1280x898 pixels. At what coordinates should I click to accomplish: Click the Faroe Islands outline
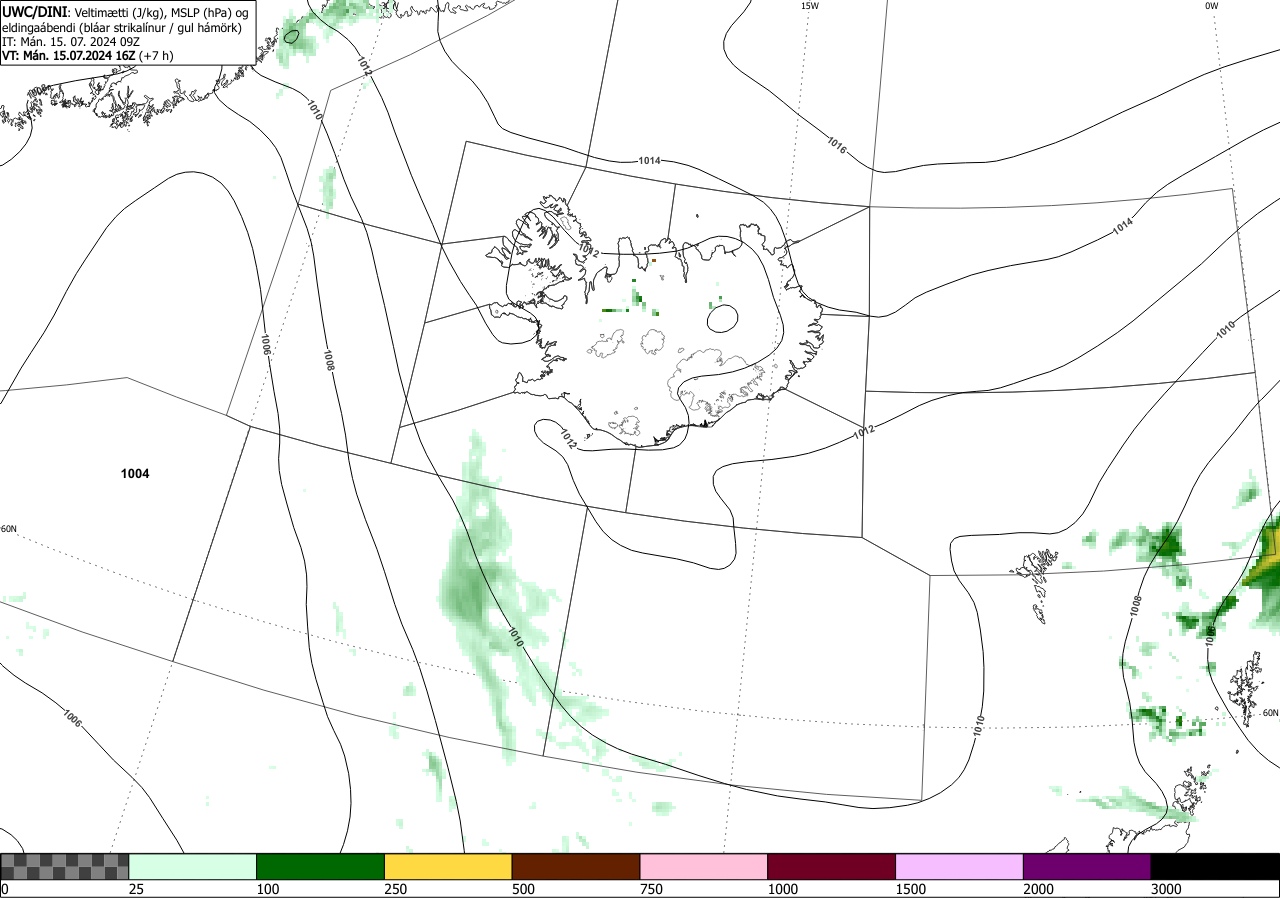[1035, 584]
